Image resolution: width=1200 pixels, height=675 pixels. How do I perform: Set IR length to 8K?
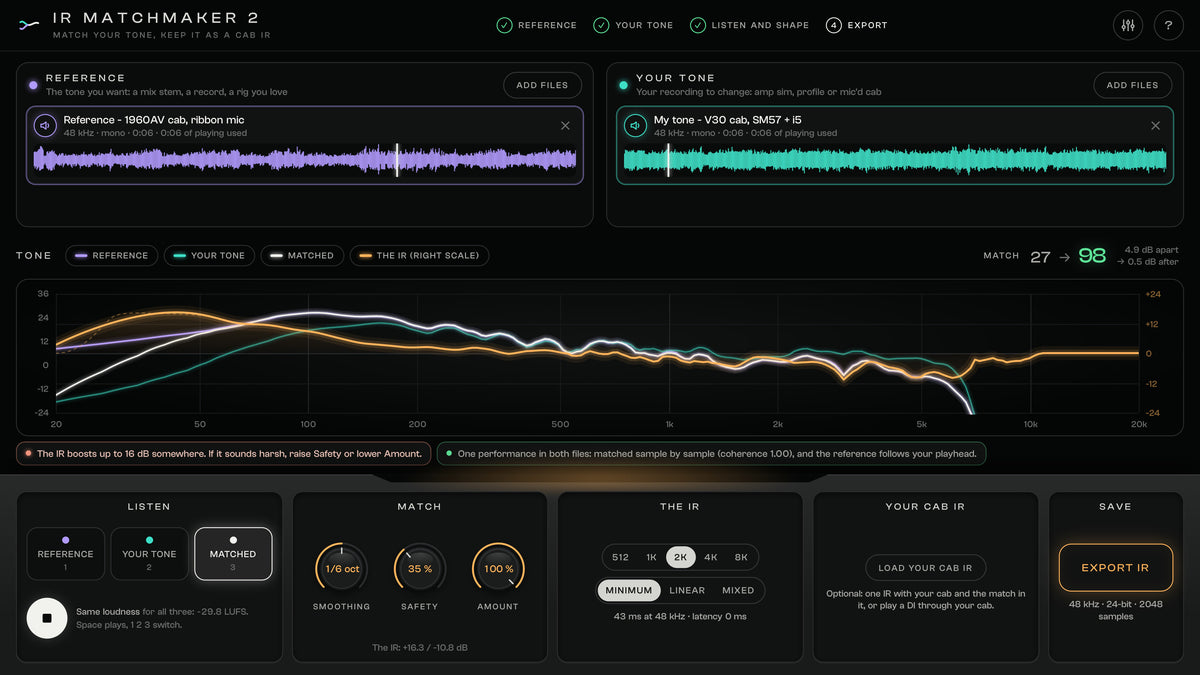pos(741,557)
